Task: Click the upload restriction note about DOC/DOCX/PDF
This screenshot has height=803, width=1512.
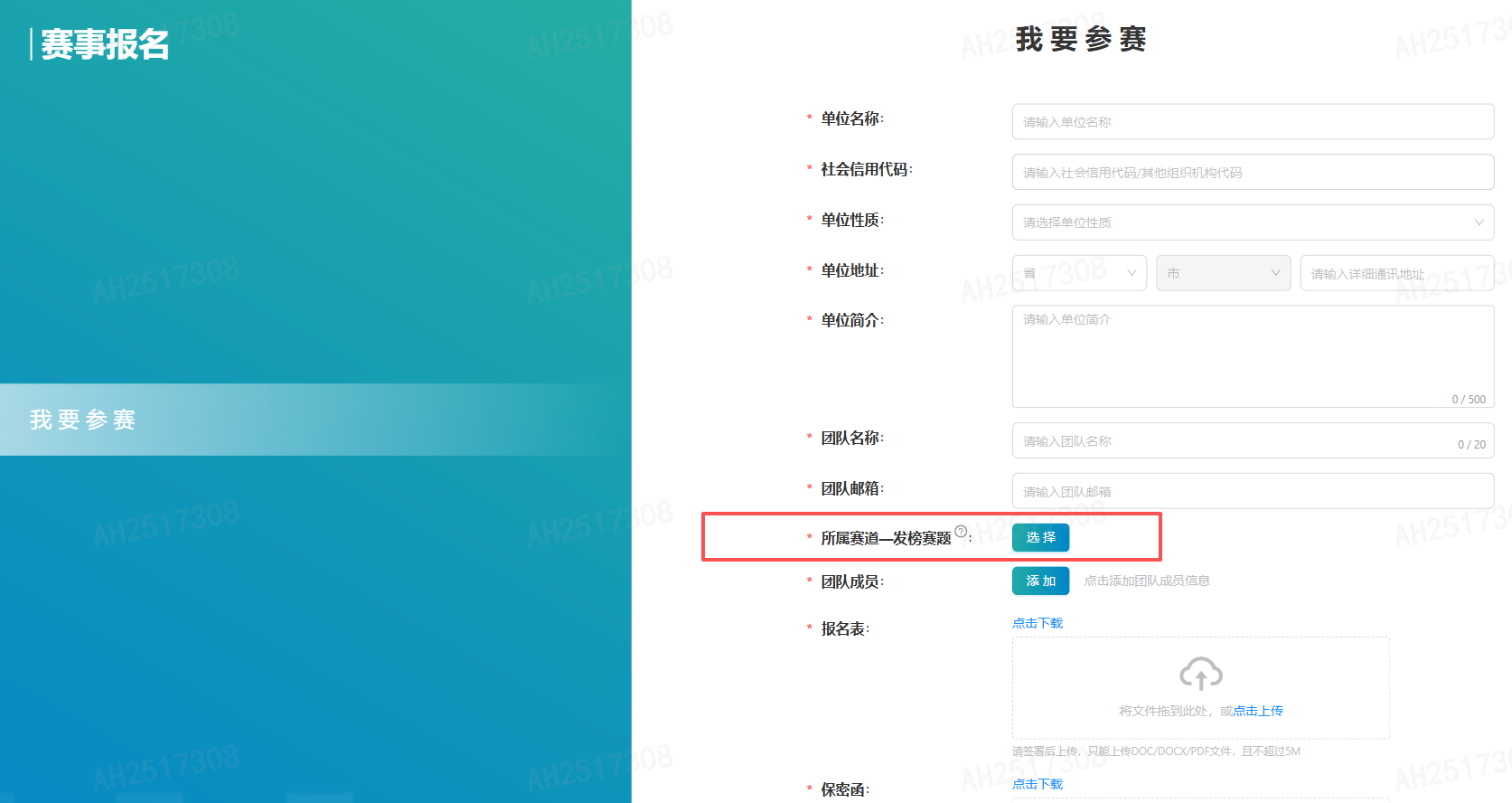Action: coord(1156,751)
